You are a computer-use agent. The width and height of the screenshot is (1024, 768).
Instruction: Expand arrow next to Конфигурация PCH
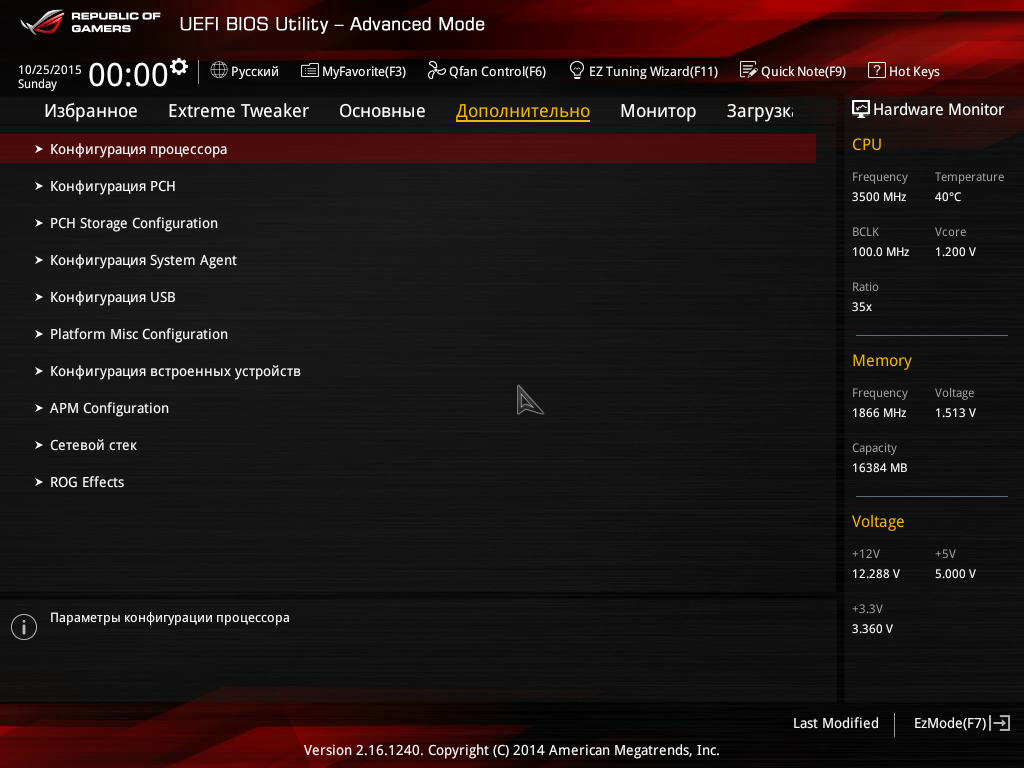[x=39, y=186]
